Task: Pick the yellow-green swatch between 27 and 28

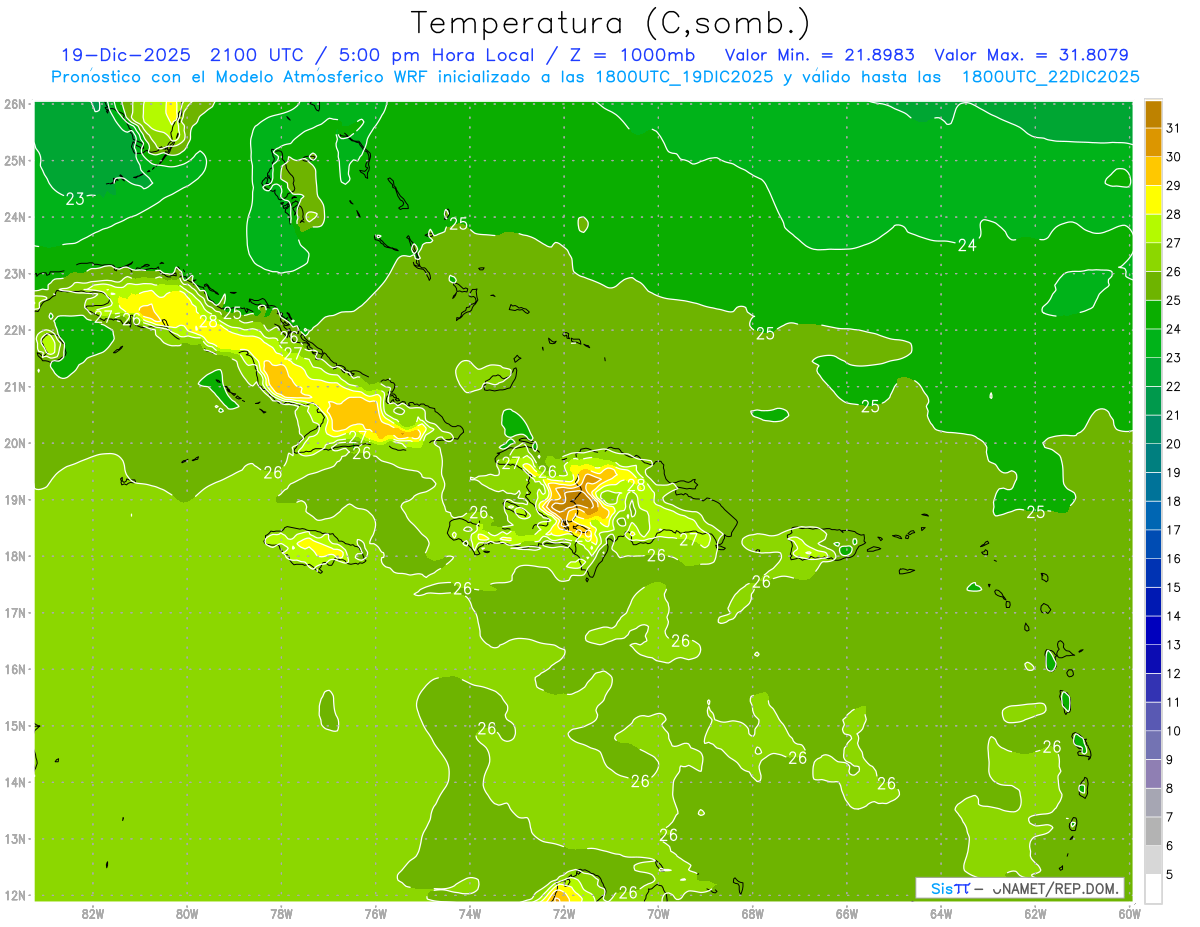Action: (x=1153, y=228)
